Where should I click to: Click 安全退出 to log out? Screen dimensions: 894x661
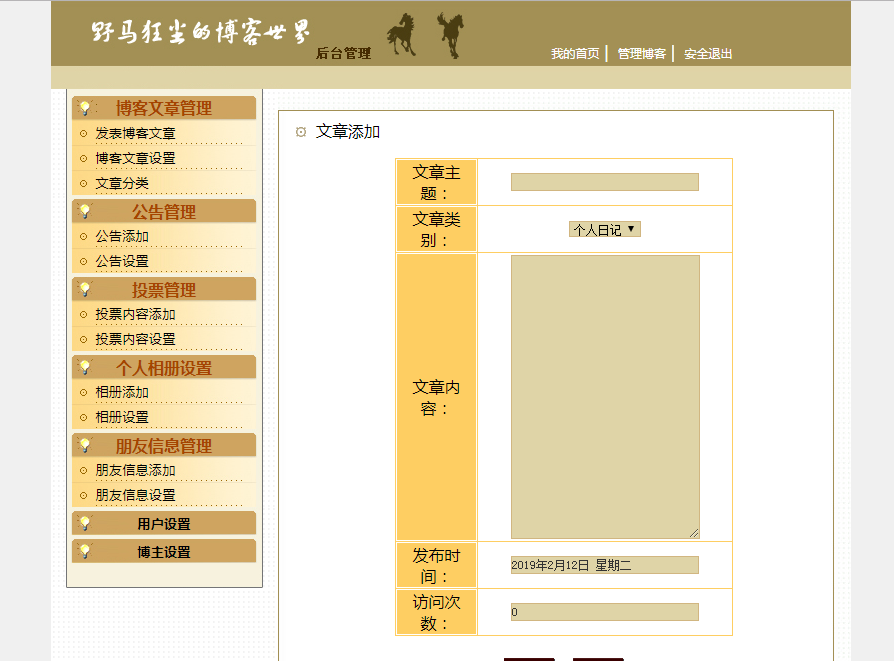(x=708, y=54)
